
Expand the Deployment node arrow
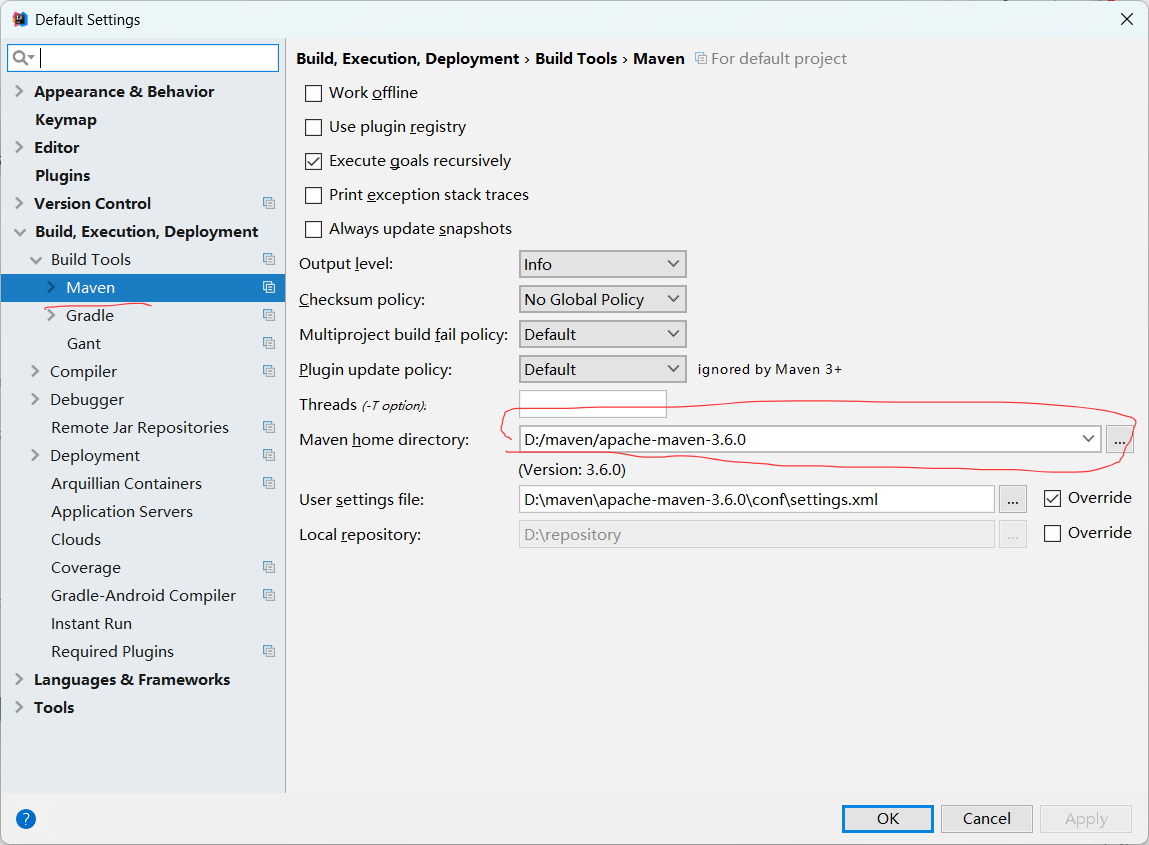(x=34, y=455)
